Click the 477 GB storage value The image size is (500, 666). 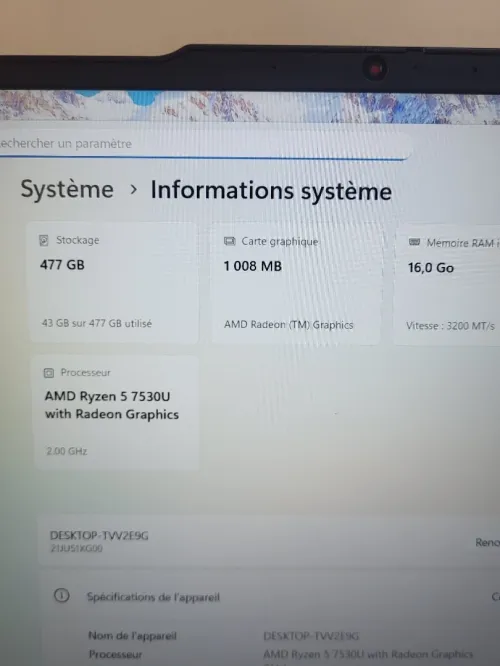coord(62,265)
